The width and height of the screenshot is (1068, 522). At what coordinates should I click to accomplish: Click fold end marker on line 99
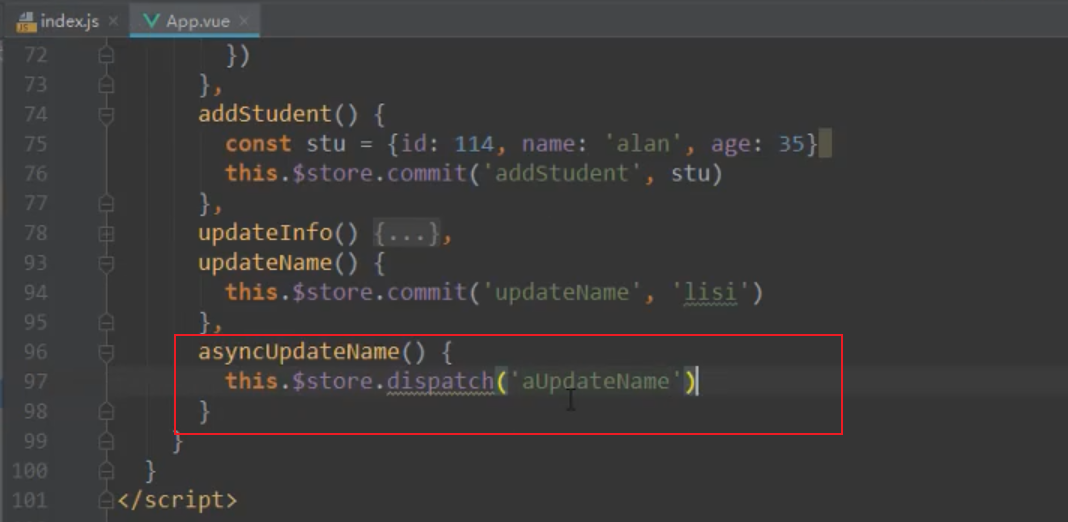(106, 442)
